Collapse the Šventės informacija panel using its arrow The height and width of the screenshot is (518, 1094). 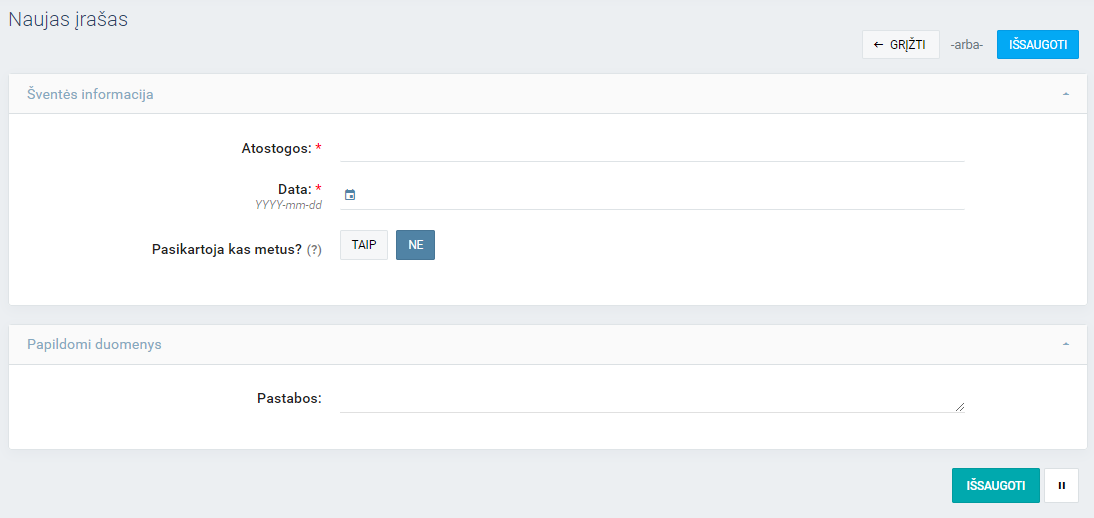click(x=1065, y=94)
